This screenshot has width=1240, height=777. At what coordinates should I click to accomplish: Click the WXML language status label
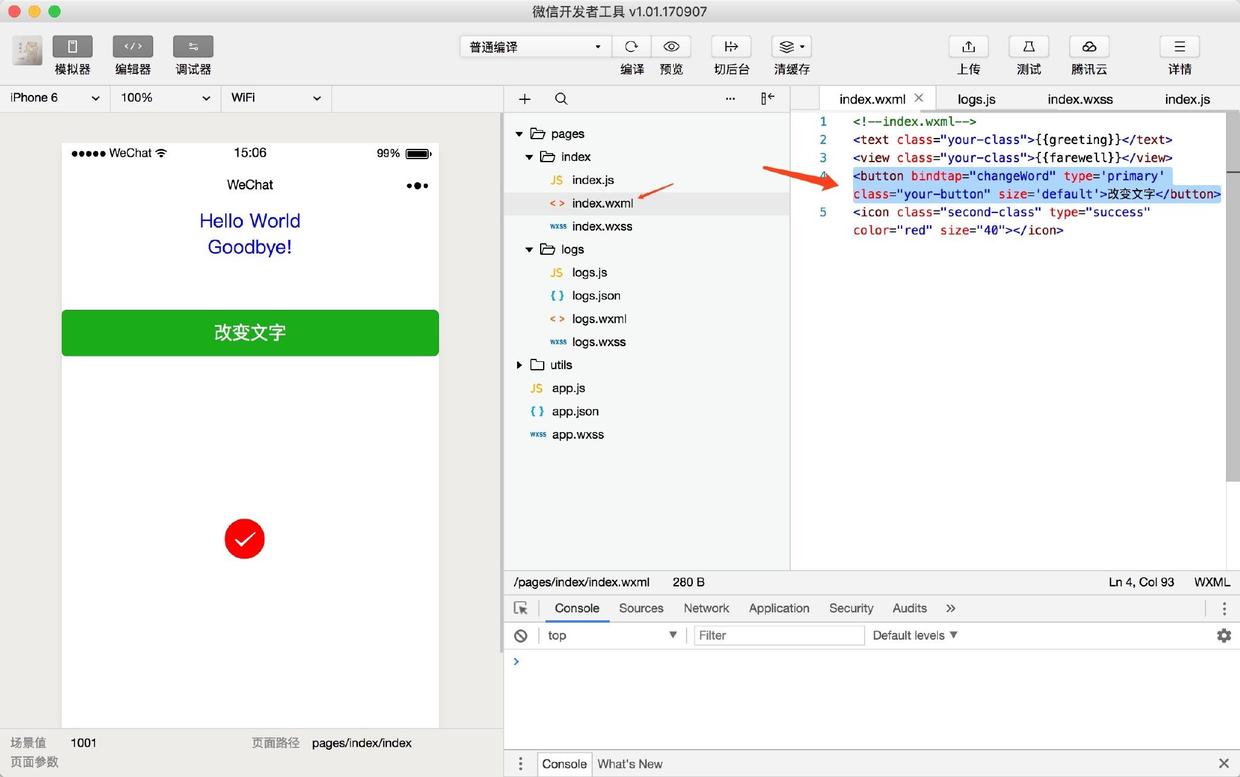click(x=1212, y=582)
